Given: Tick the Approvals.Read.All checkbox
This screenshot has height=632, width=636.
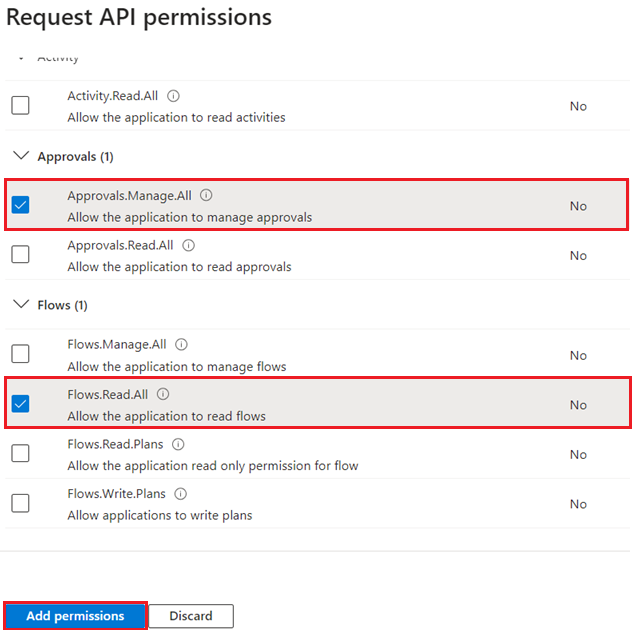Looking at the screenshot, I should pyautogui.click(x=20, y=255).
